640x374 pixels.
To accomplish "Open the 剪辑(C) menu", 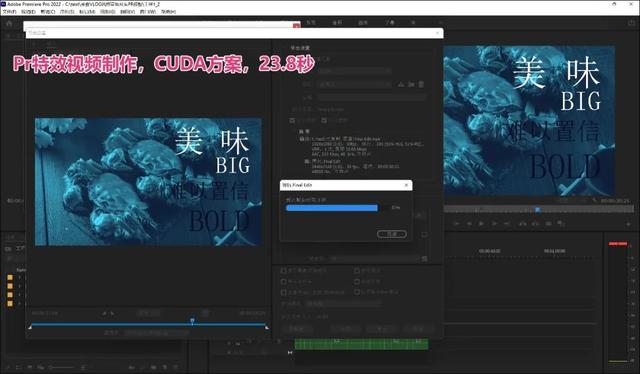I will coord(48,12).
